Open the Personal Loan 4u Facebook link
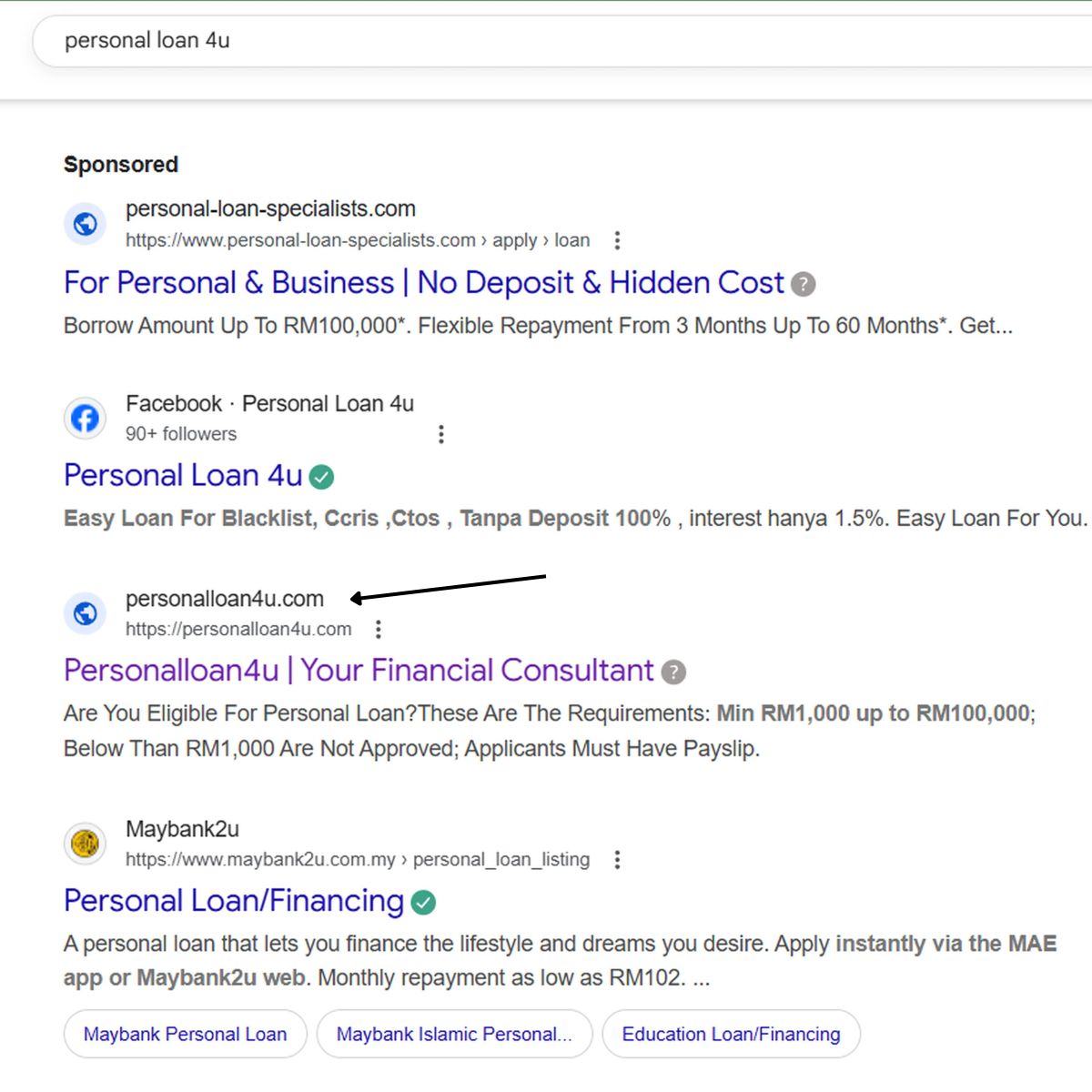This screenshot has width=1092, height=1092. click(x=183, y=476)
